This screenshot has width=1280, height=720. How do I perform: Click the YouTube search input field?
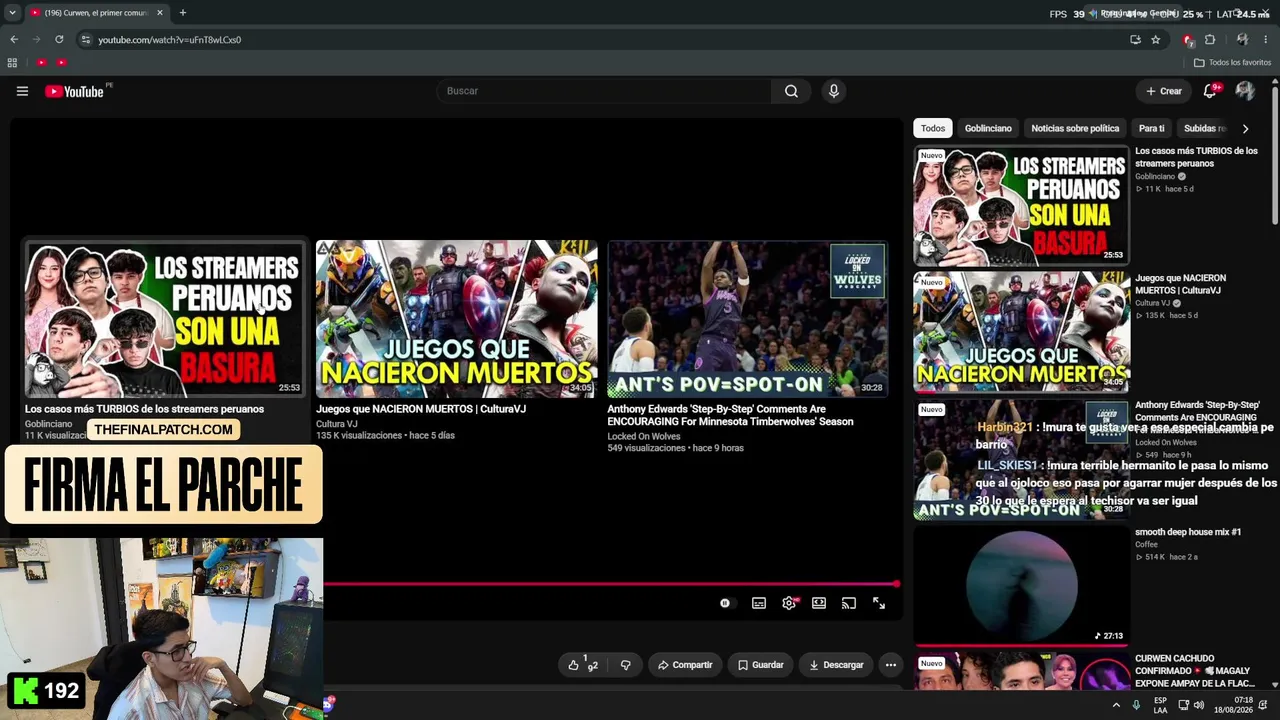tap(604, 91)
